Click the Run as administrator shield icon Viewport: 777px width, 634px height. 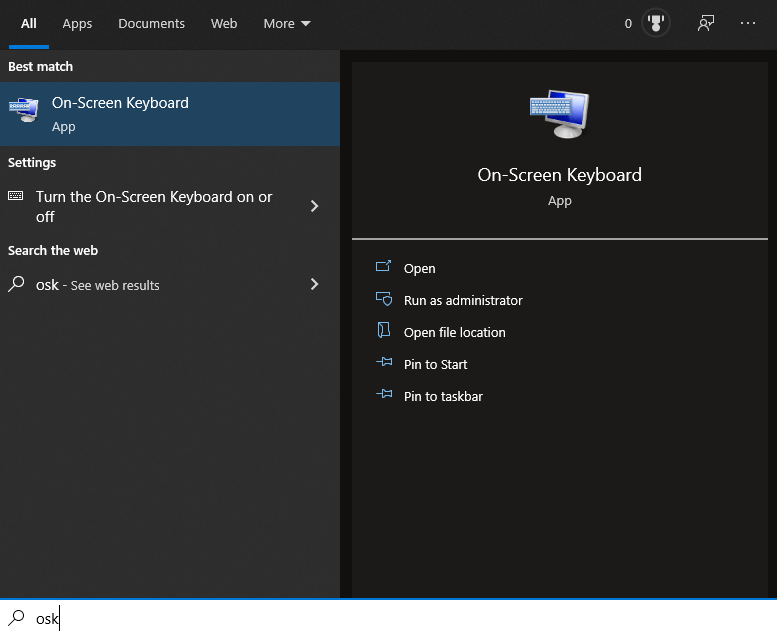(x=383, y=300)
